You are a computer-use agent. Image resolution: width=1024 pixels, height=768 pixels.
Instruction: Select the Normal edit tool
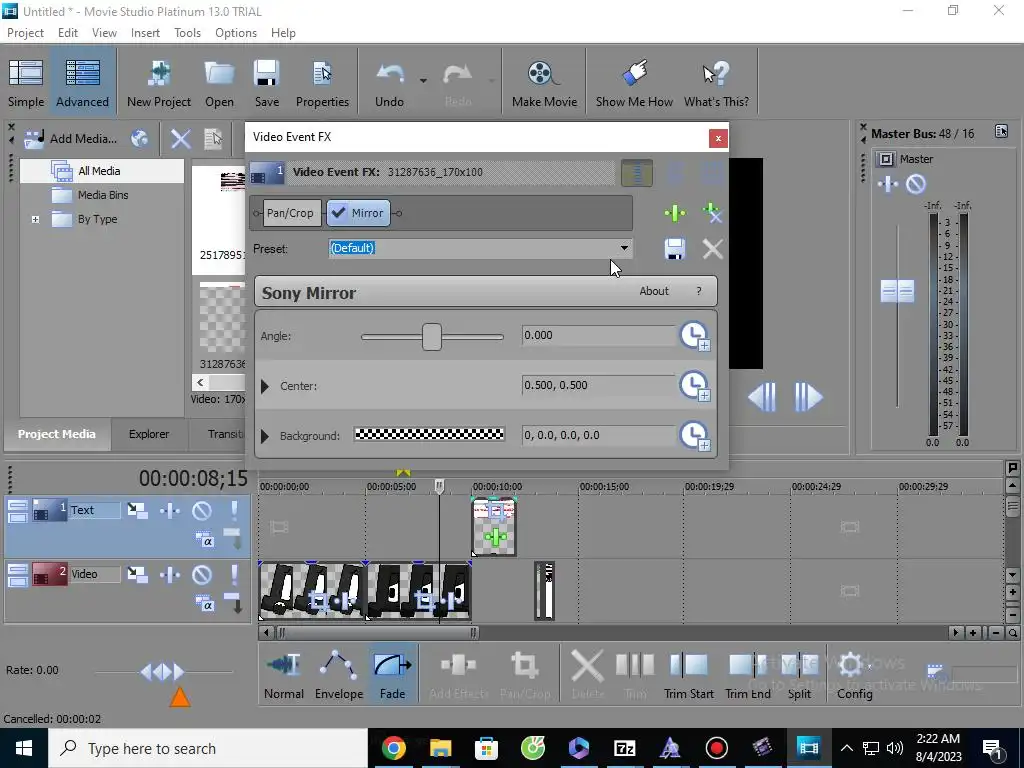tap(284, 674)
